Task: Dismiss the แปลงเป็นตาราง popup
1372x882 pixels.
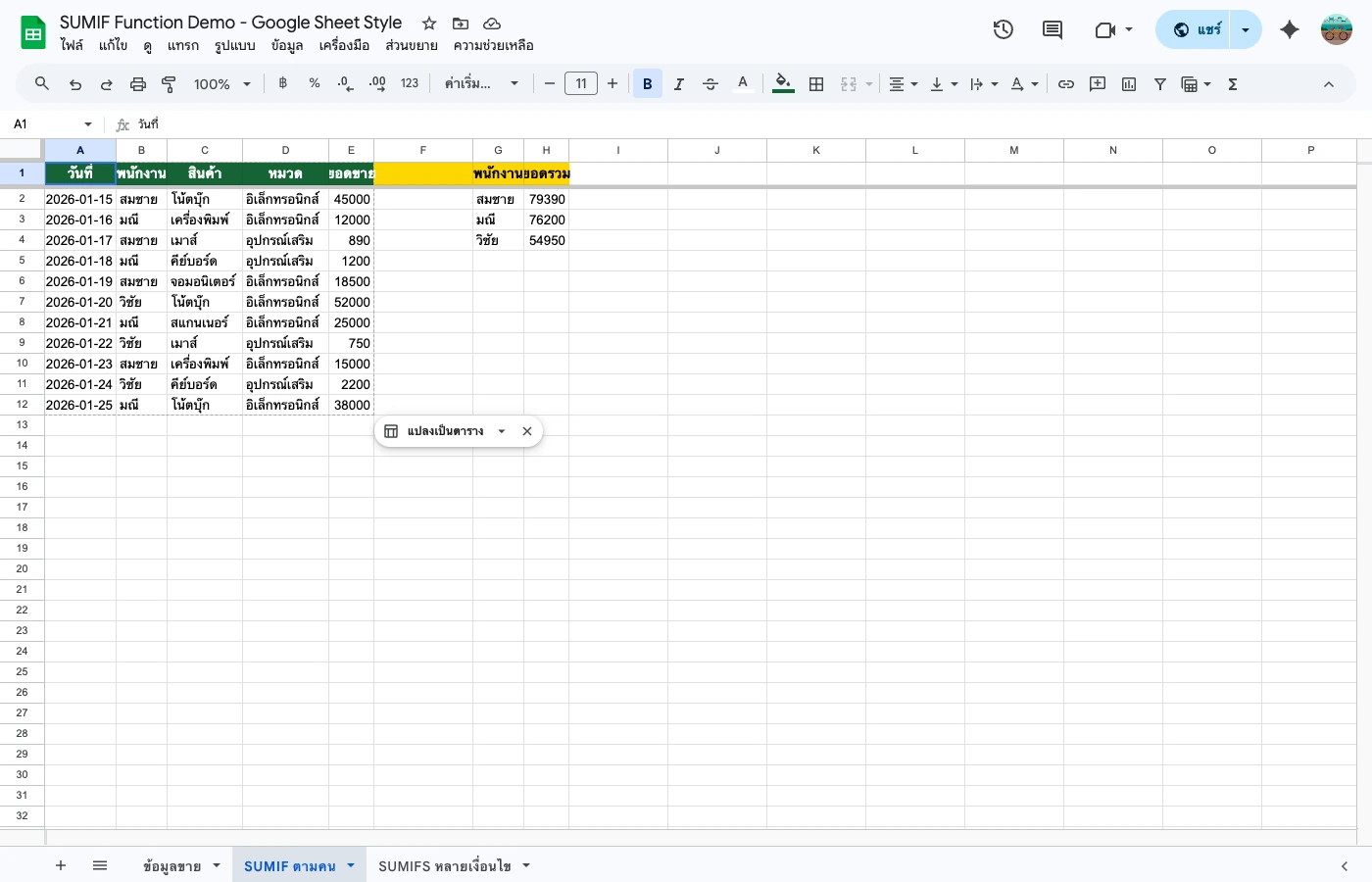Action: point(527,431)
